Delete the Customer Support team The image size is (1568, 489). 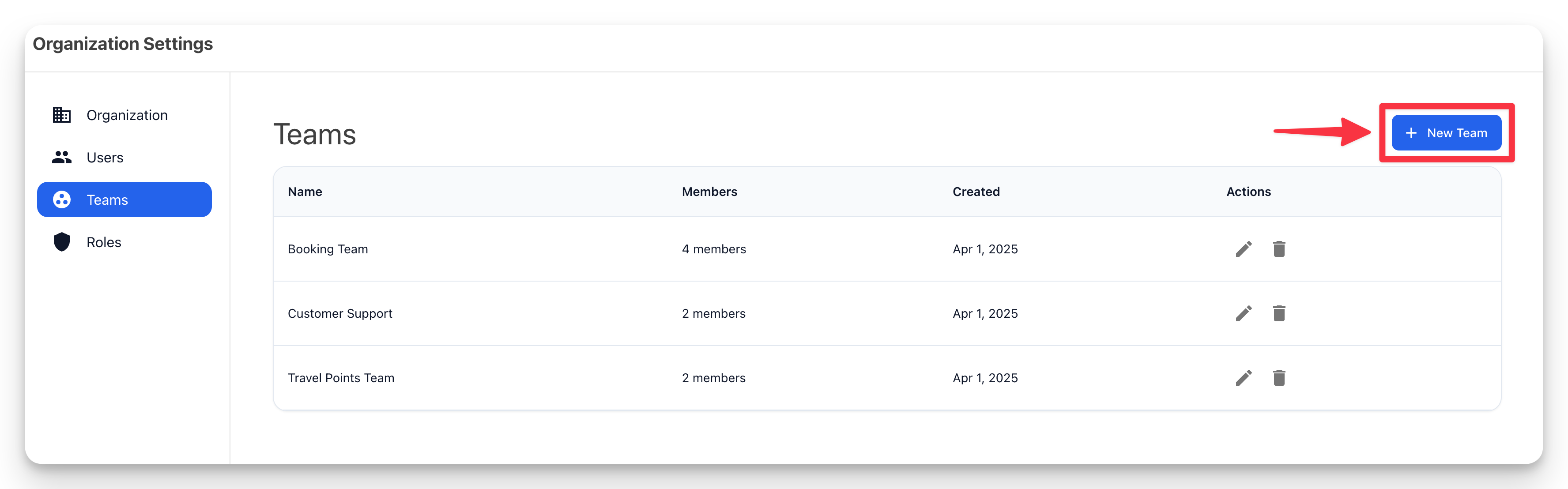tap(1279, 313)
